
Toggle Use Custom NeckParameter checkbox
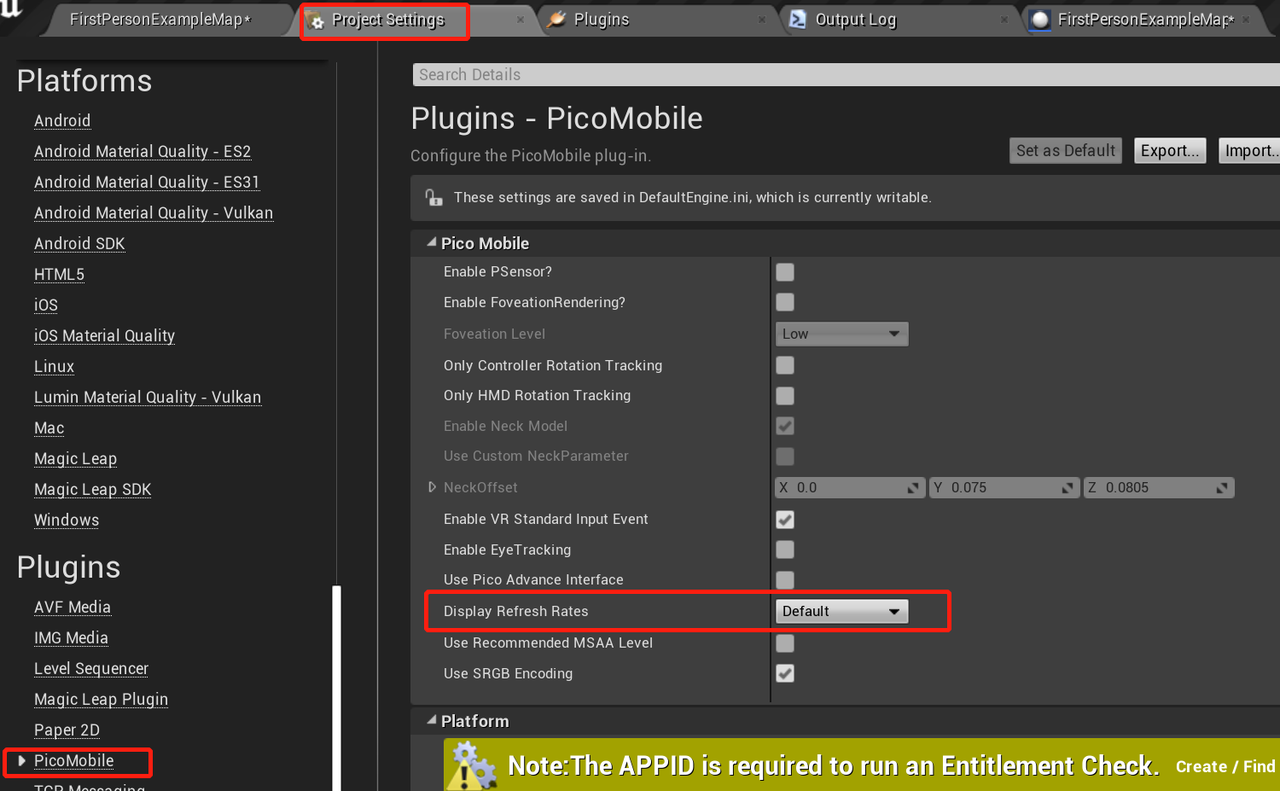pos(785,456)
